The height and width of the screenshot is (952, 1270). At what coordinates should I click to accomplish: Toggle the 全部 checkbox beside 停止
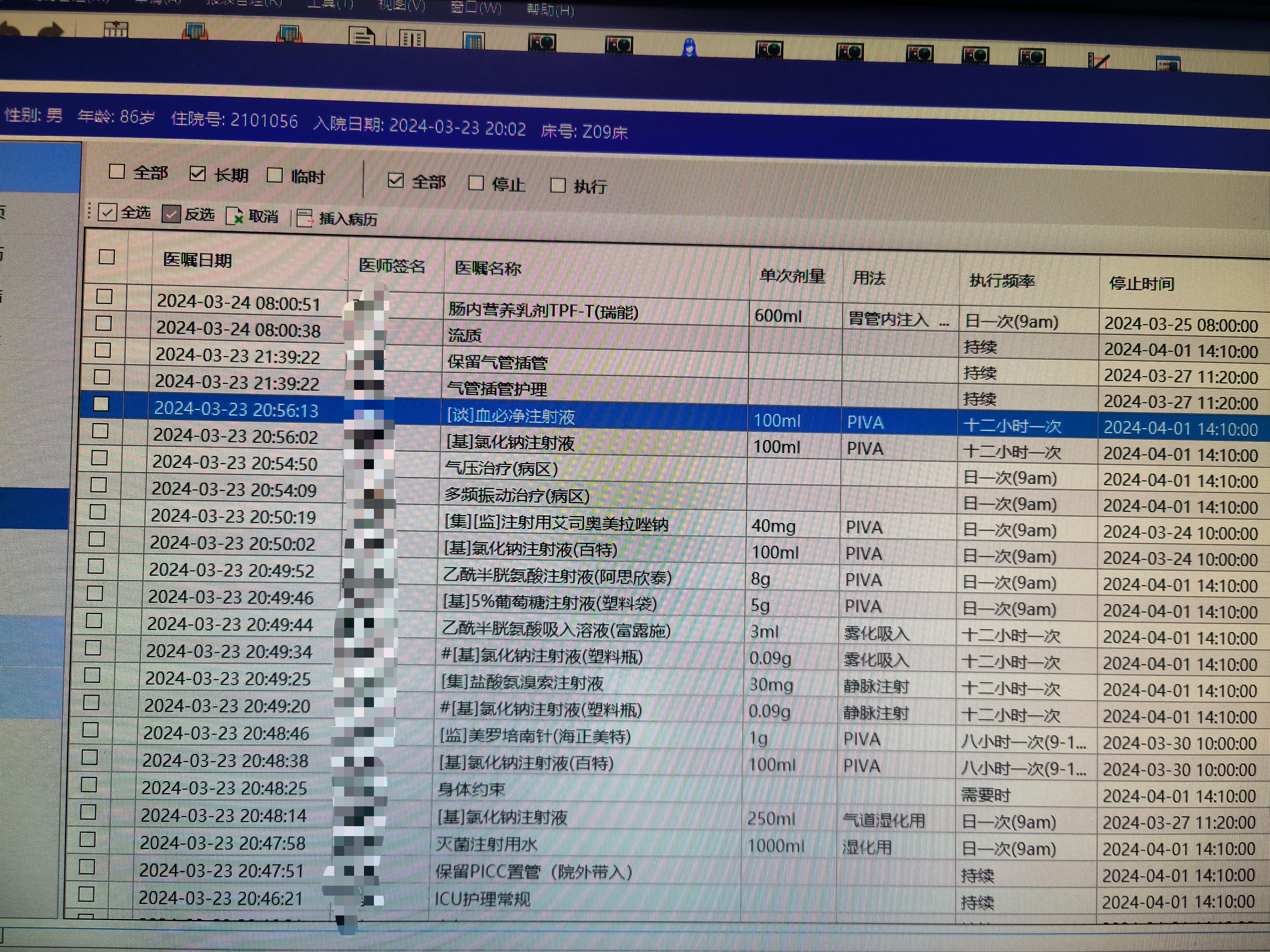pyautogui.click(x=396, y=180)
